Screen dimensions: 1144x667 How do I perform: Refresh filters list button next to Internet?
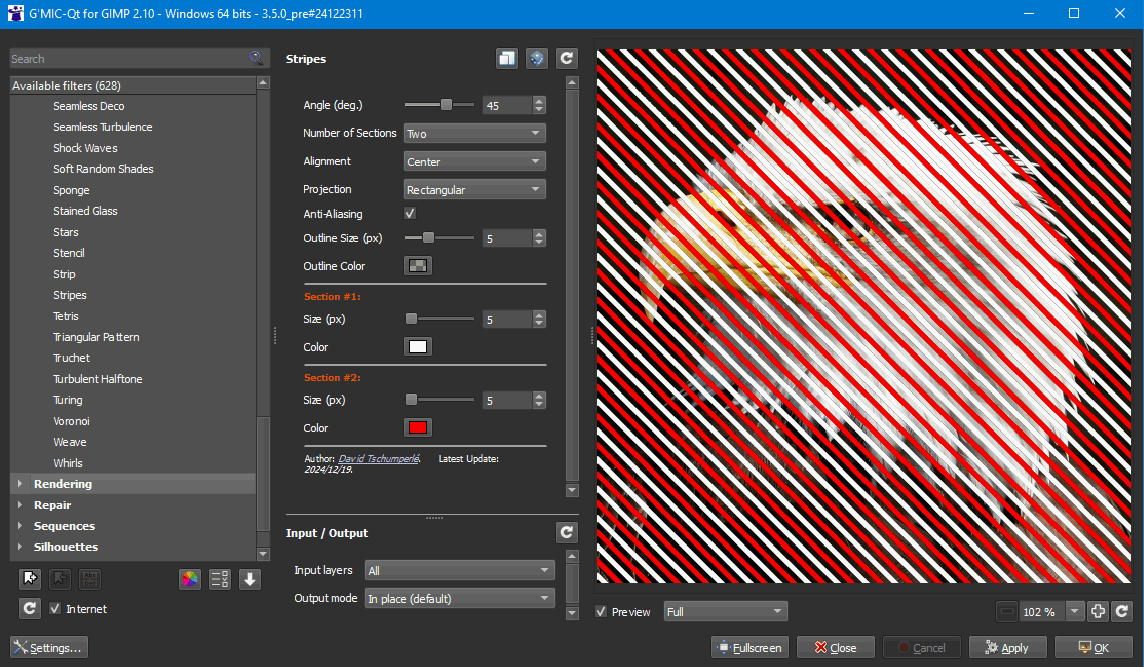[x=30, y=609]
